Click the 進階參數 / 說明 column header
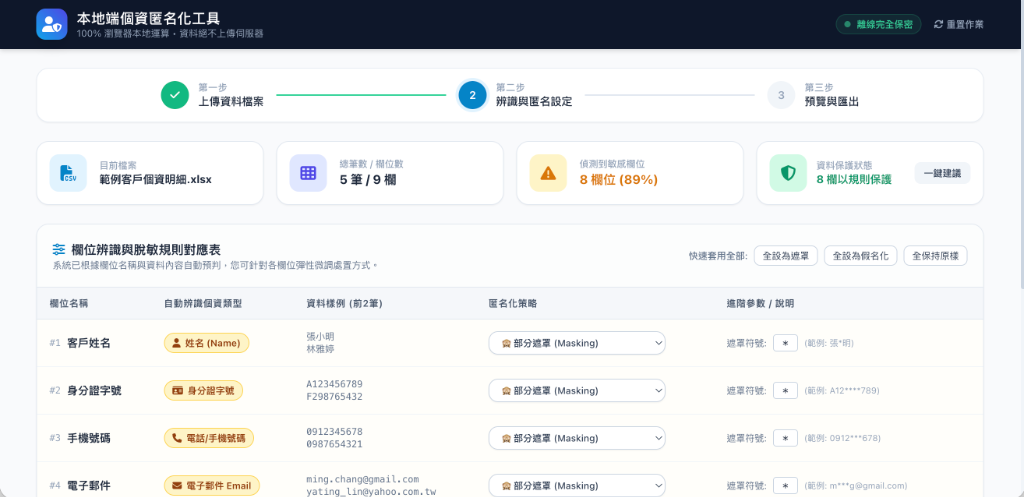 pos(760,304)
